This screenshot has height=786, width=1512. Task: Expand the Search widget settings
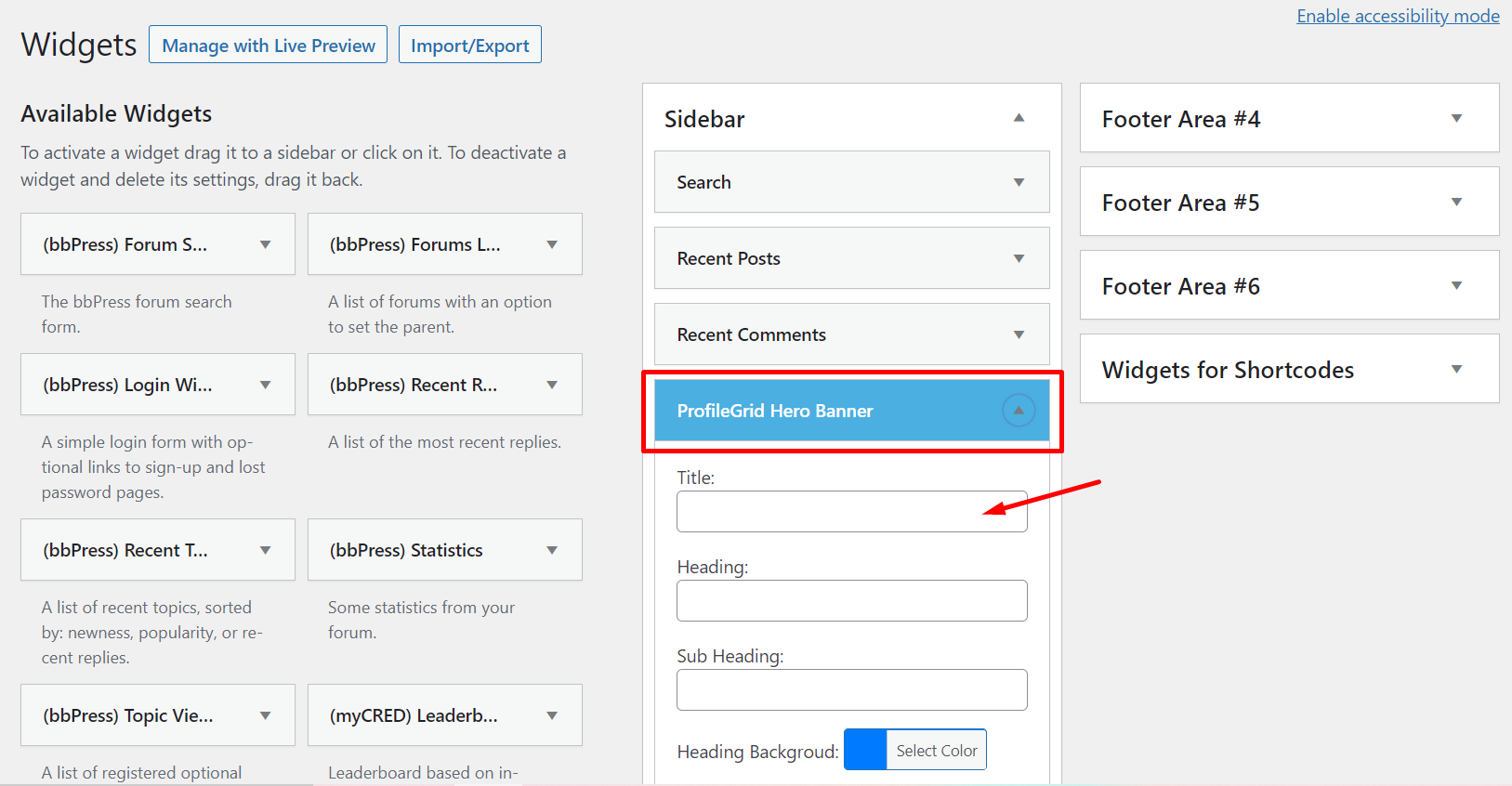coord(1019,182)
